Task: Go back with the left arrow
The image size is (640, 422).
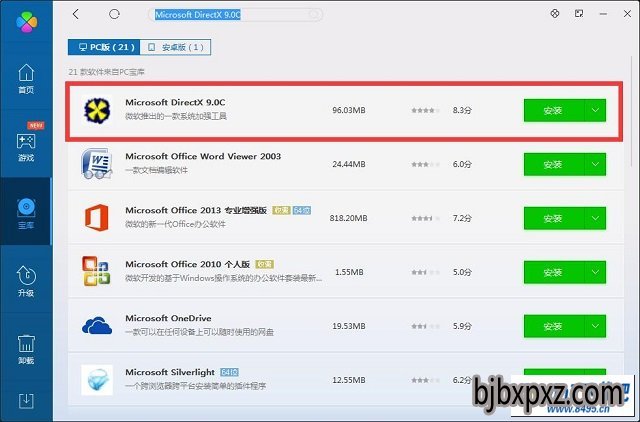Action: (76, 14)
